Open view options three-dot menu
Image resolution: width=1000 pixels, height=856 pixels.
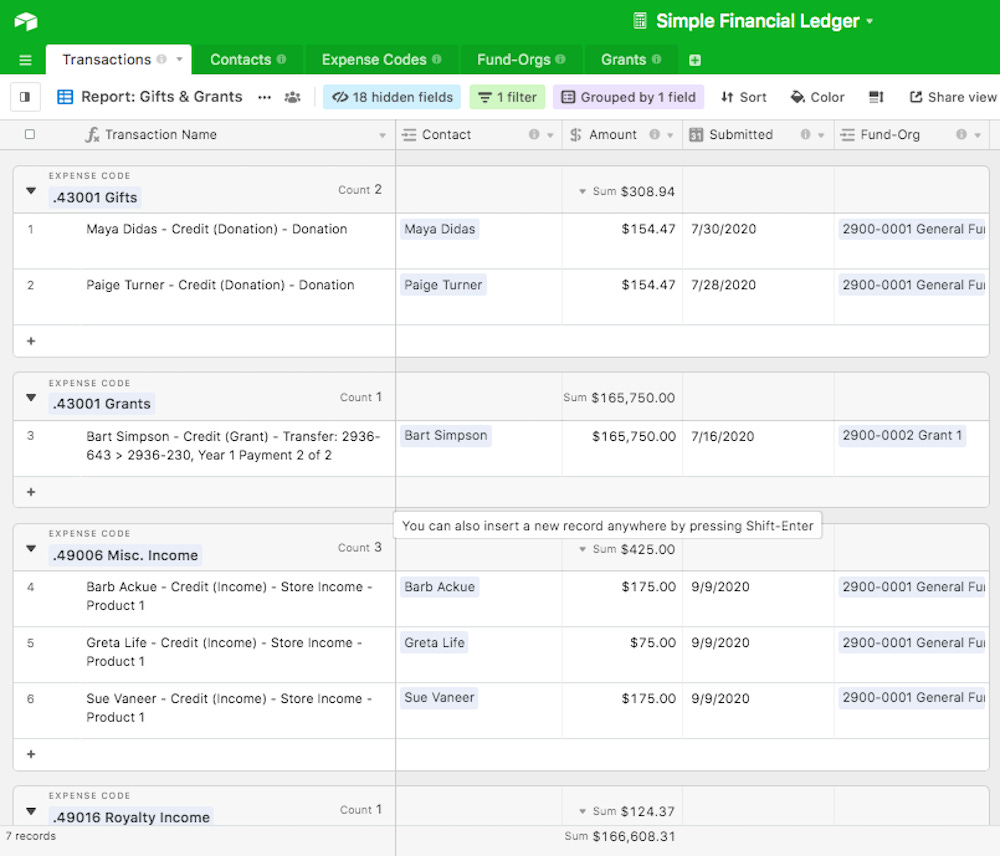tap(265, 97)
